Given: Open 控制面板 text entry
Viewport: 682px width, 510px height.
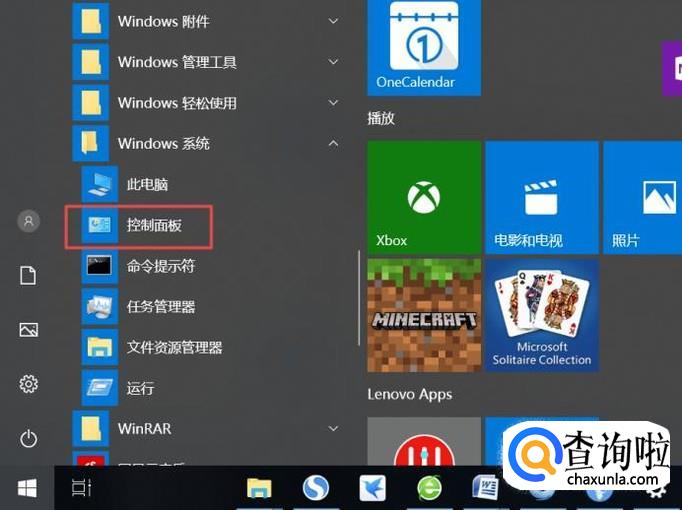Looking at the screenshot, I should [154, 225].
